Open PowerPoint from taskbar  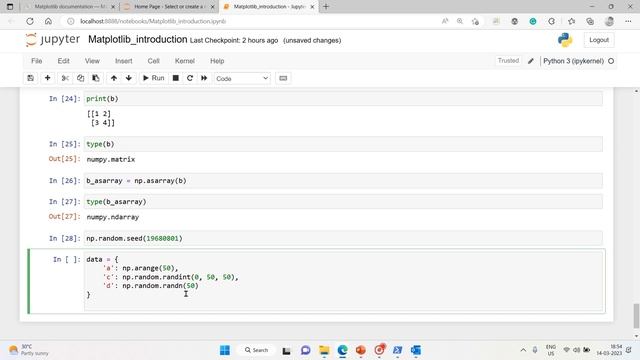pyautogui.click(x=360, y=350)
